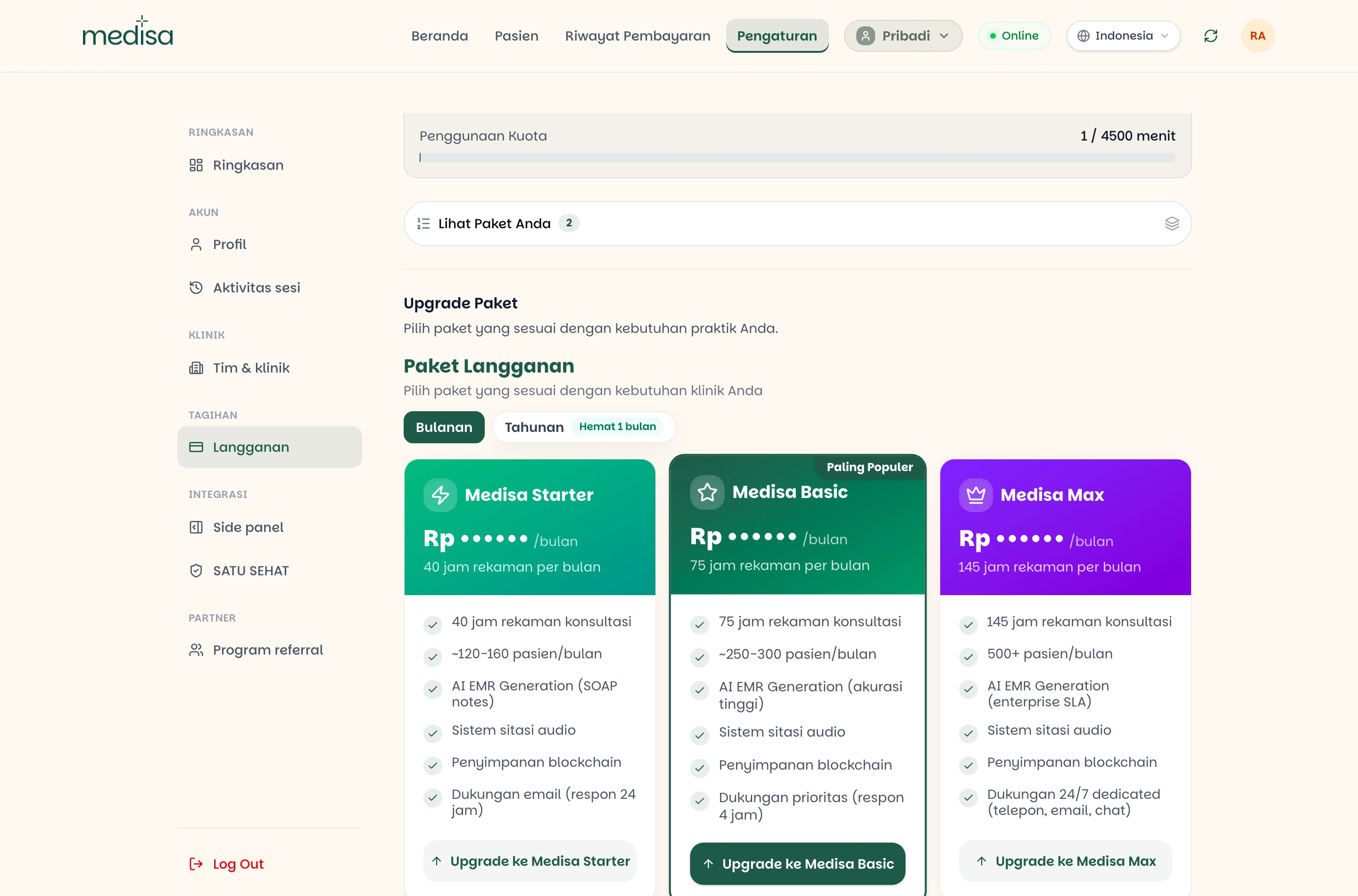Open the RA user avatar
Image resolution: width=1358 pixels, height=896 pixels.
pyautogui.click(x=1258, y=36)
